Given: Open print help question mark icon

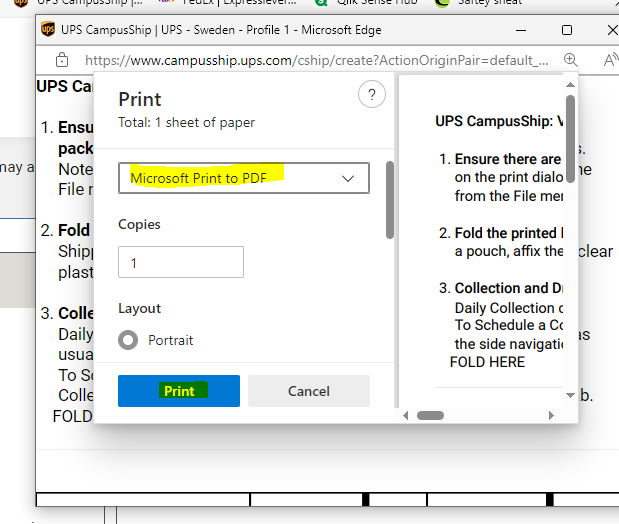Looking at the screenshot, I should (371, 94).
